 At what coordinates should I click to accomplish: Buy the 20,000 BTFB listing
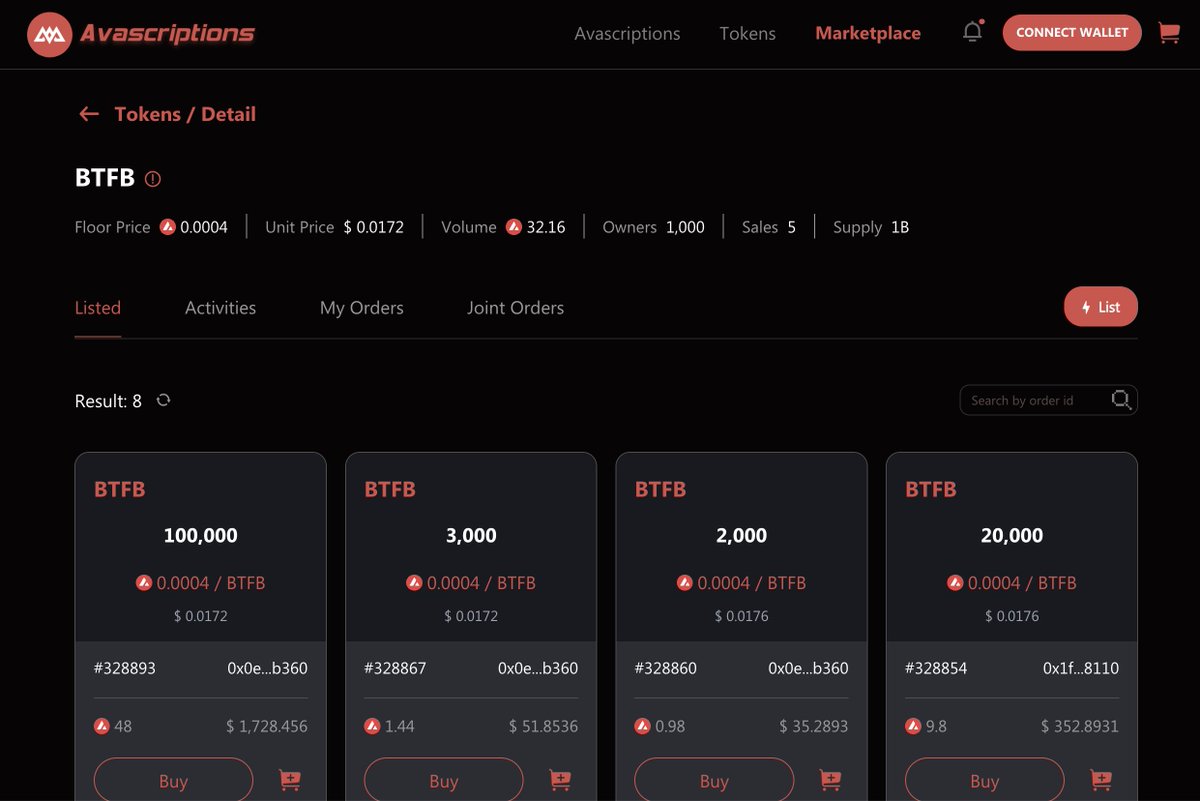984,780
